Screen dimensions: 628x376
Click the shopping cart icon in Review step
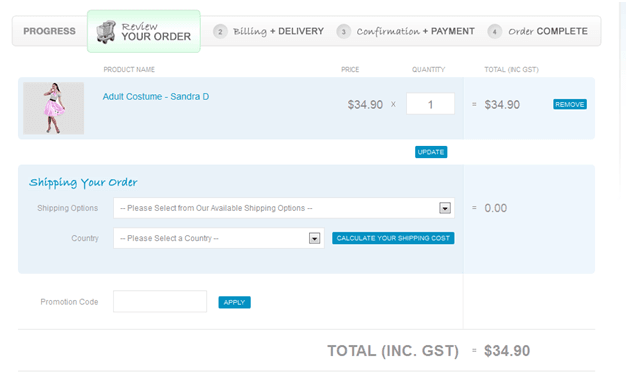coord(106,32)
